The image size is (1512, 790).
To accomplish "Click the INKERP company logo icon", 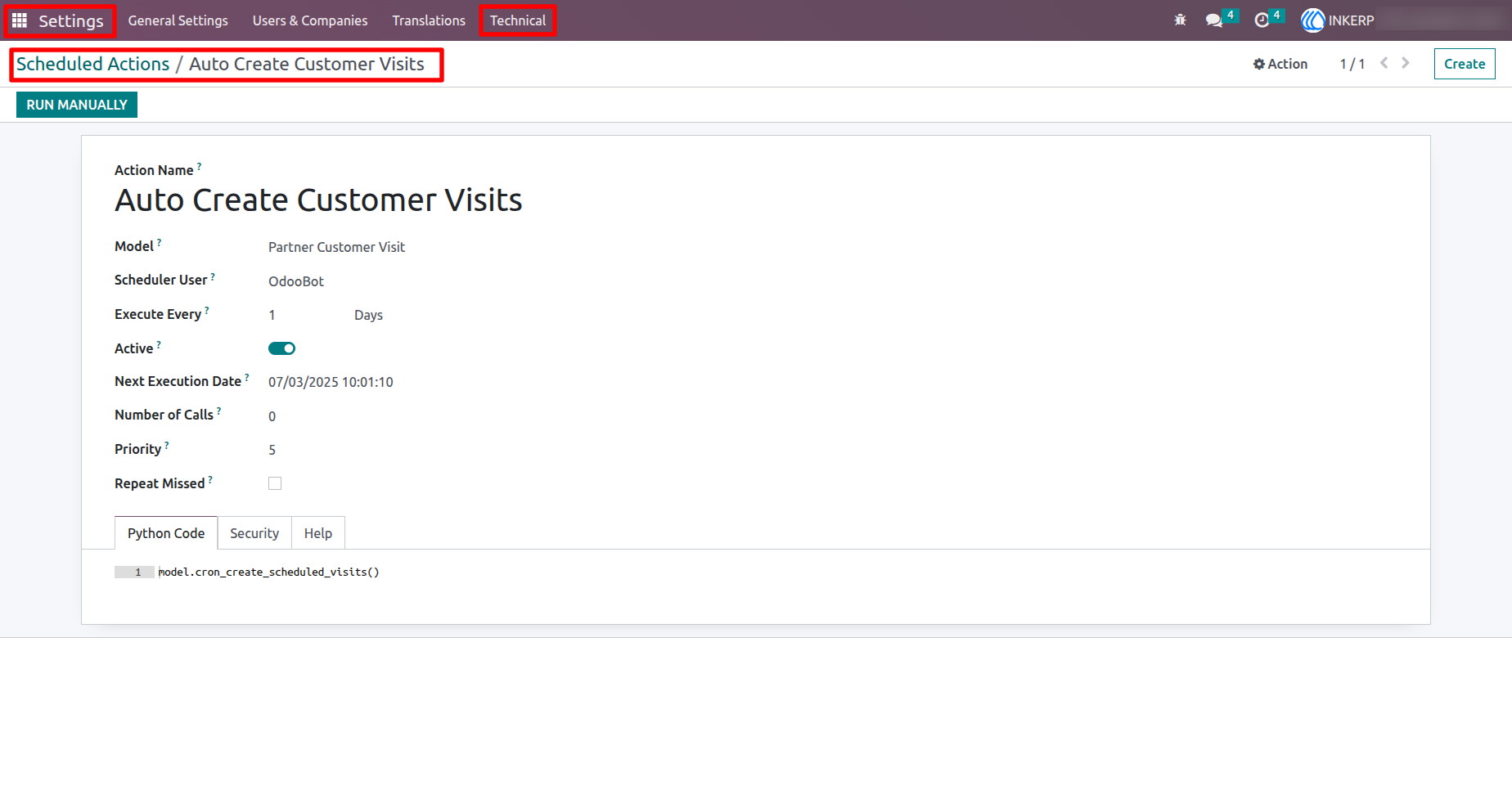I will click(x=1312, y=20).
